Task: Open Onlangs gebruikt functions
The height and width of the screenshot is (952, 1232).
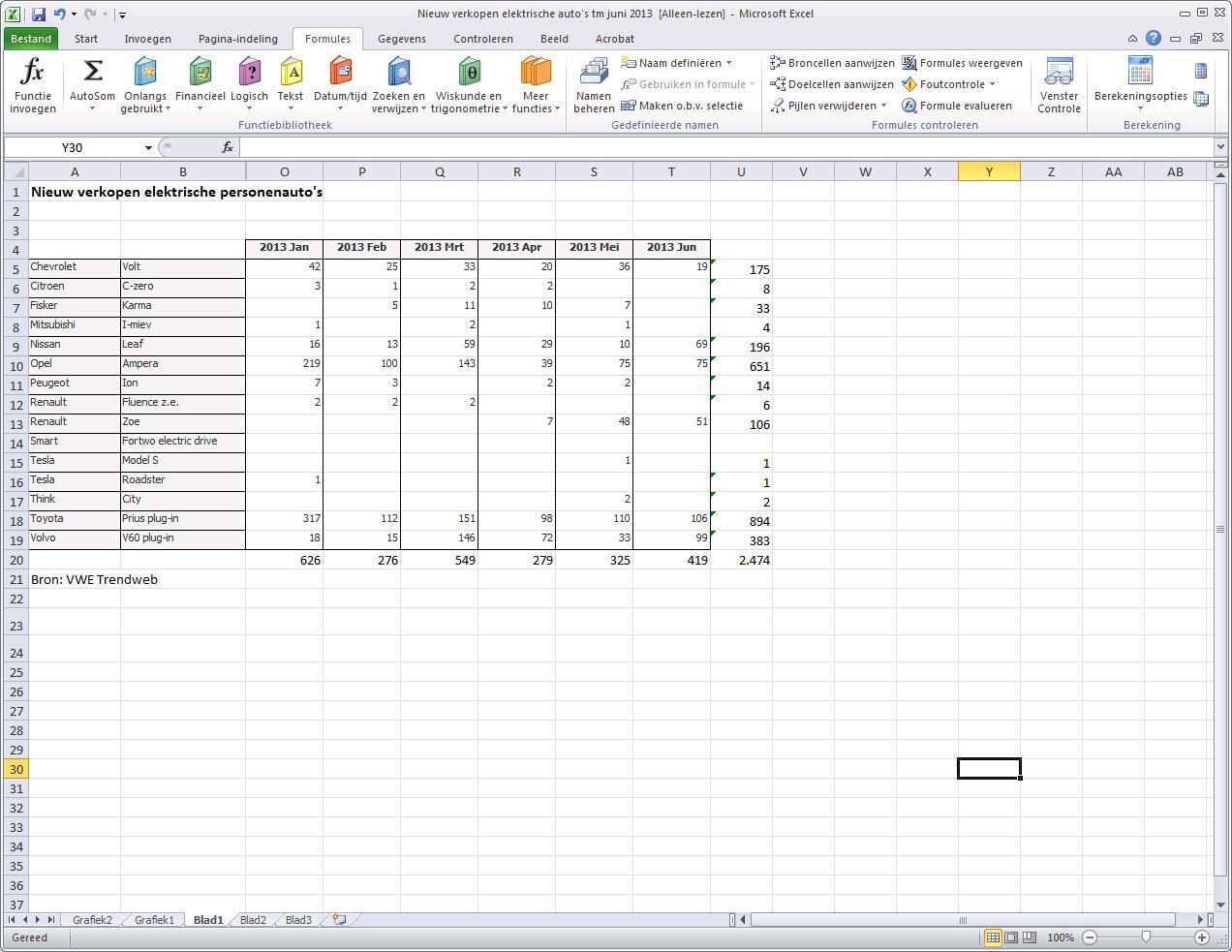Action: [144, 85]
